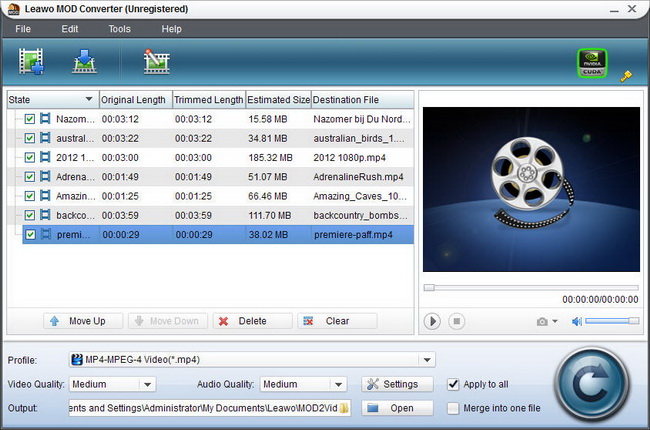Minimize the Leawo MOD Converter window
Viewport: 650px width, 430px height.
[614, 9]
